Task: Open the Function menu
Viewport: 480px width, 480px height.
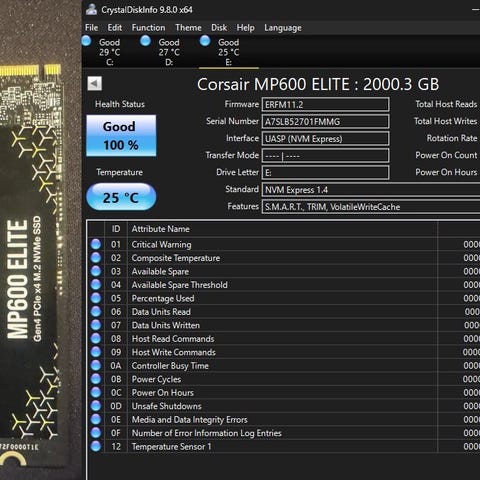Action: (x=148, y=28)
